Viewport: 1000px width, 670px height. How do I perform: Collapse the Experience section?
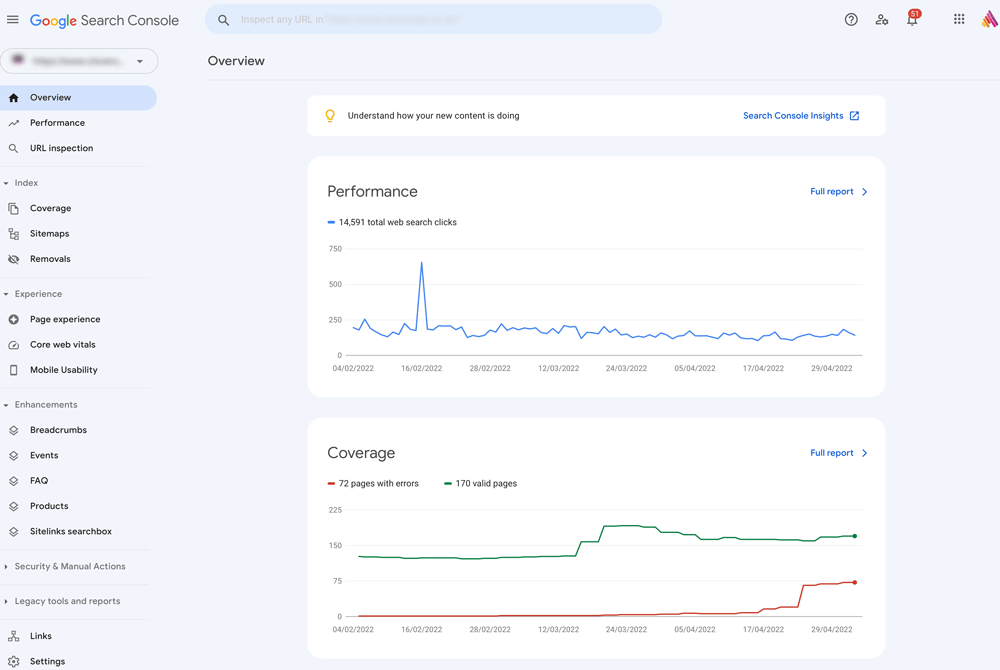(x=6, y=294)
